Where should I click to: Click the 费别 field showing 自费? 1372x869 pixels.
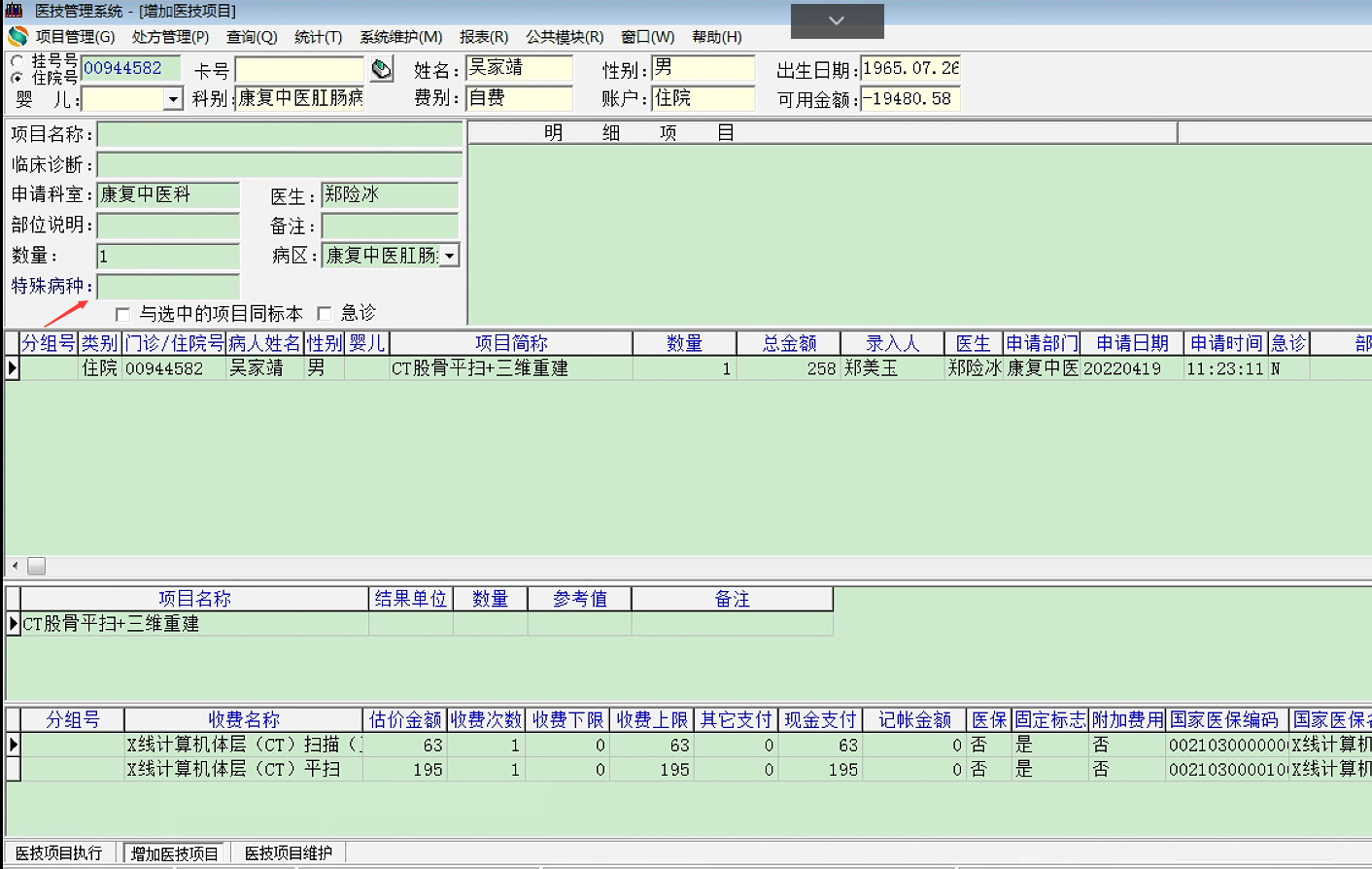pos(520,98)
